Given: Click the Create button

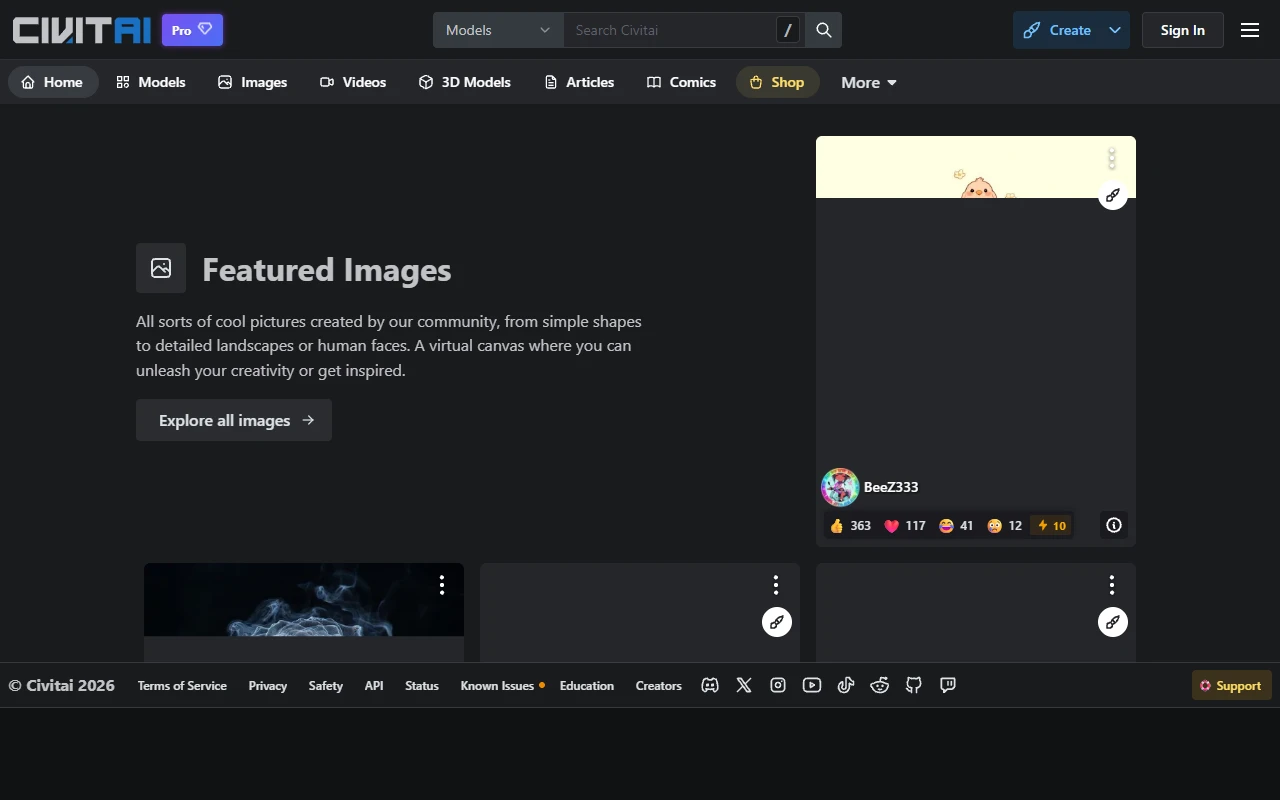Looking at the screenshot, I should point(1058,30).
